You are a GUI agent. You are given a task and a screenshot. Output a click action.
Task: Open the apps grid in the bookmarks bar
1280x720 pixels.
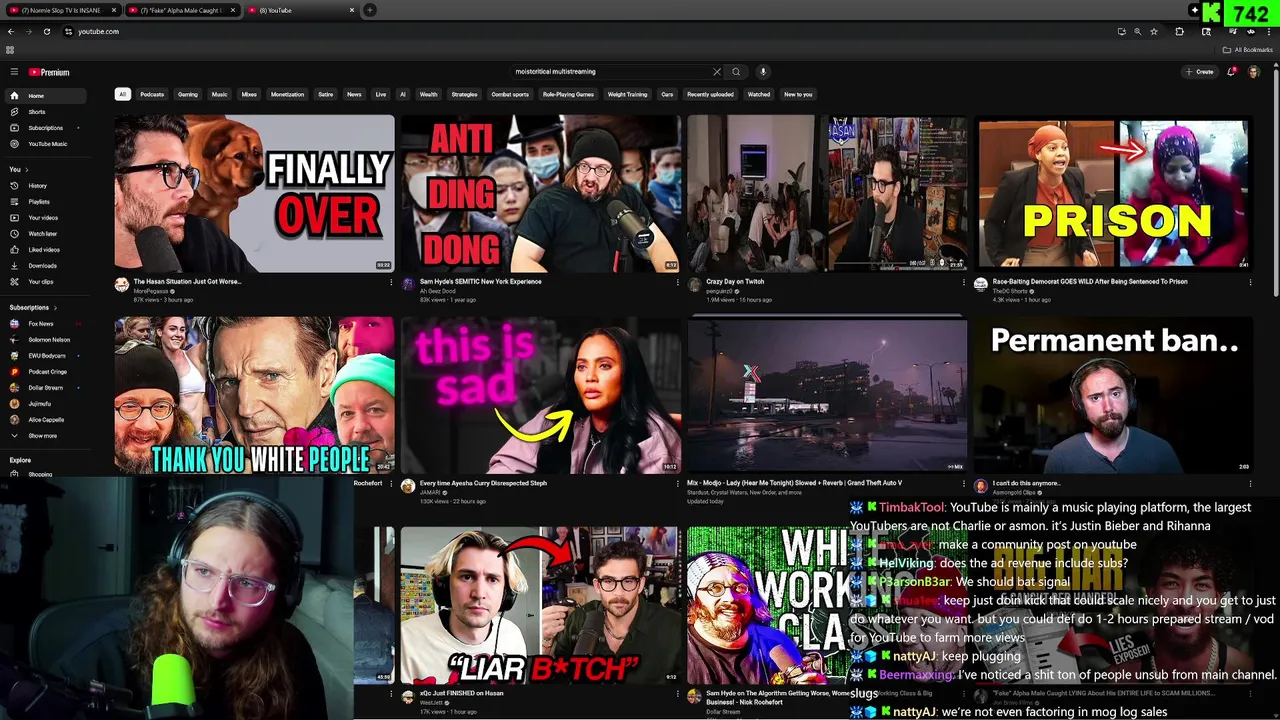[x=10, y=50]
